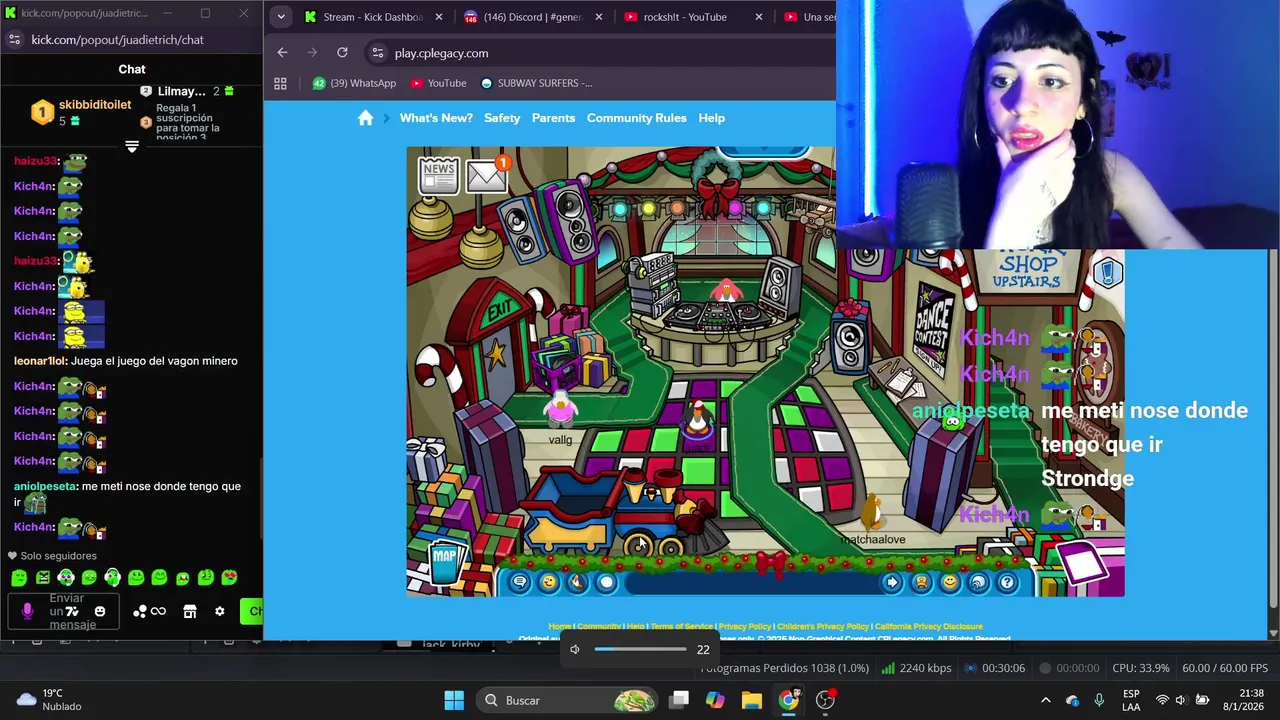Open the WhatsApp bookmark
Viewport: 1280px width, 720px height.
point(354,83)
